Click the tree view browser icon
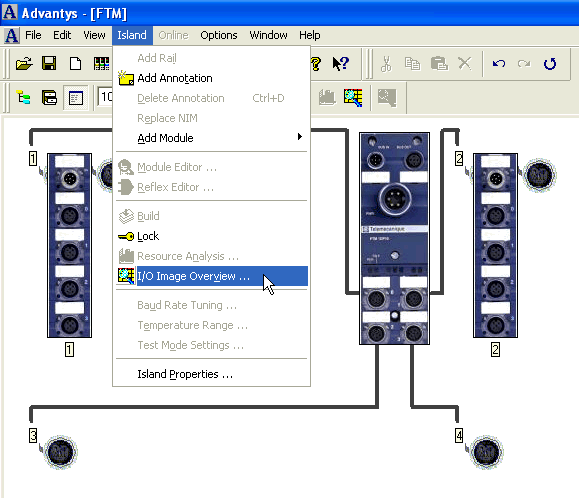 pyautogui.click(x=24, y=98)
